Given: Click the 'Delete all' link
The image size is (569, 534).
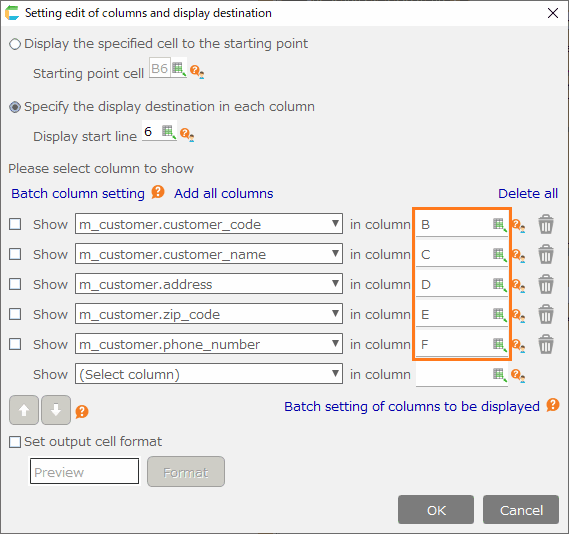Looking at the screenshot, I should click(528, 193).
